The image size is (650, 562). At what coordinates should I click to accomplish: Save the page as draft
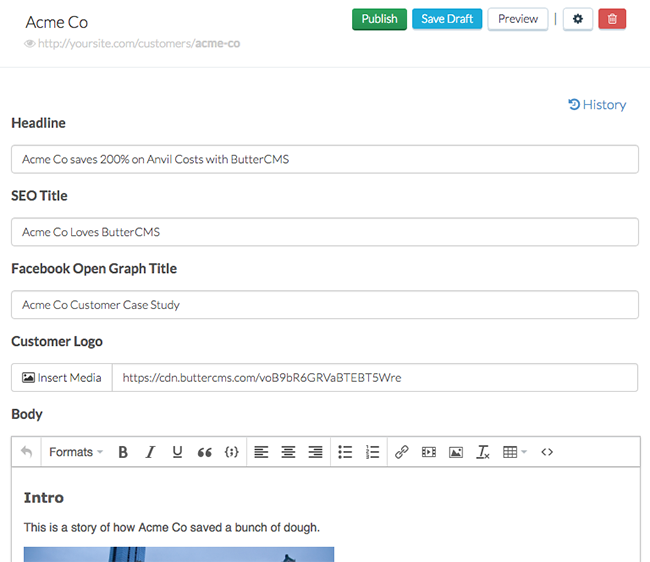447,19
